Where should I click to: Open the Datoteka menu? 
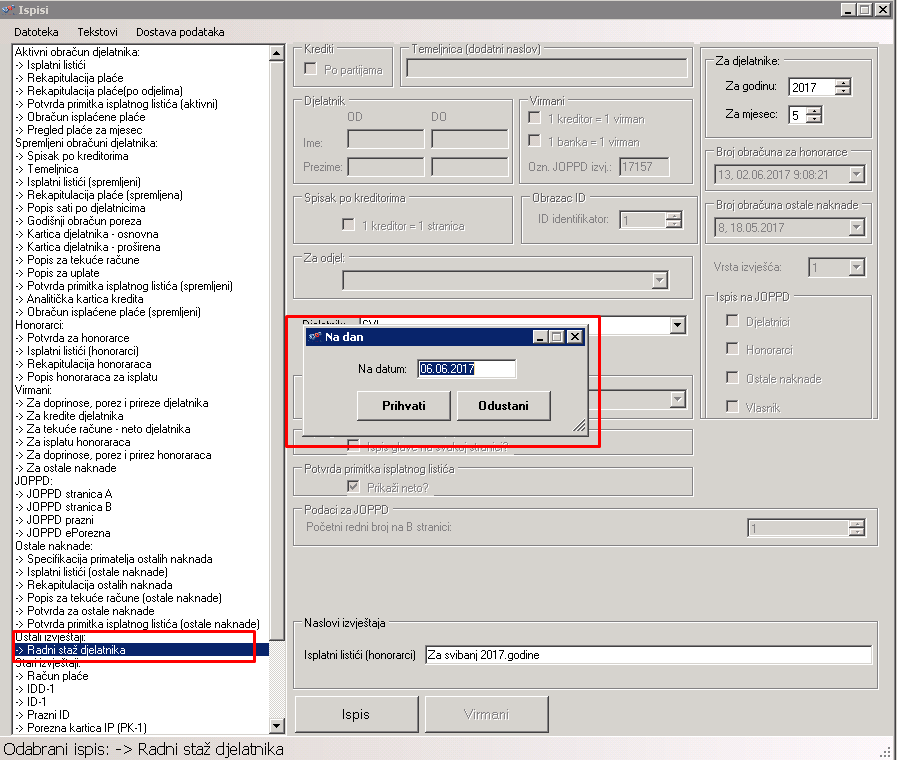pos(36,32)
